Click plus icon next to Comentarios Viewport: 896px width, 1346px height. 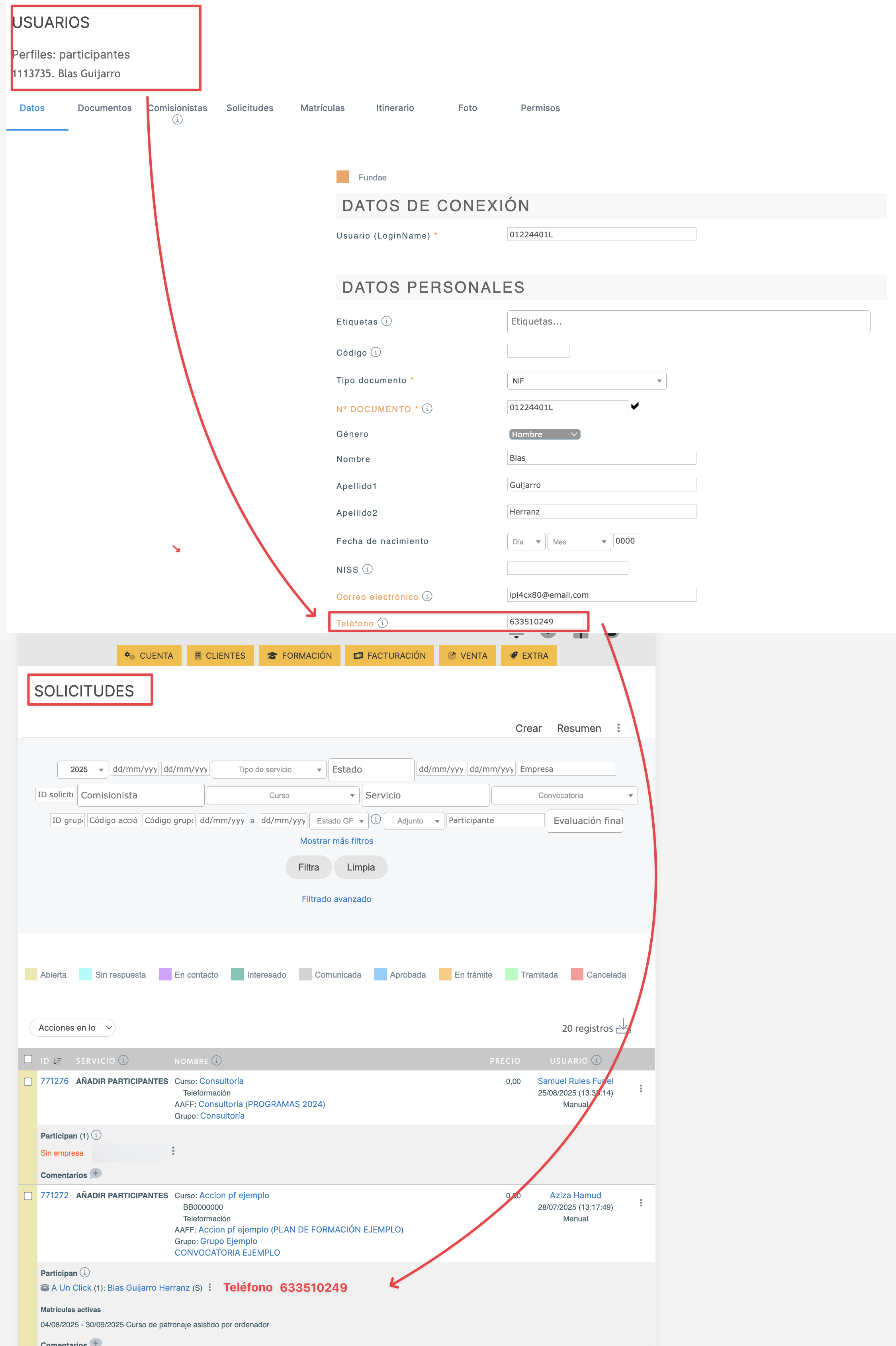click(96, 1174)
